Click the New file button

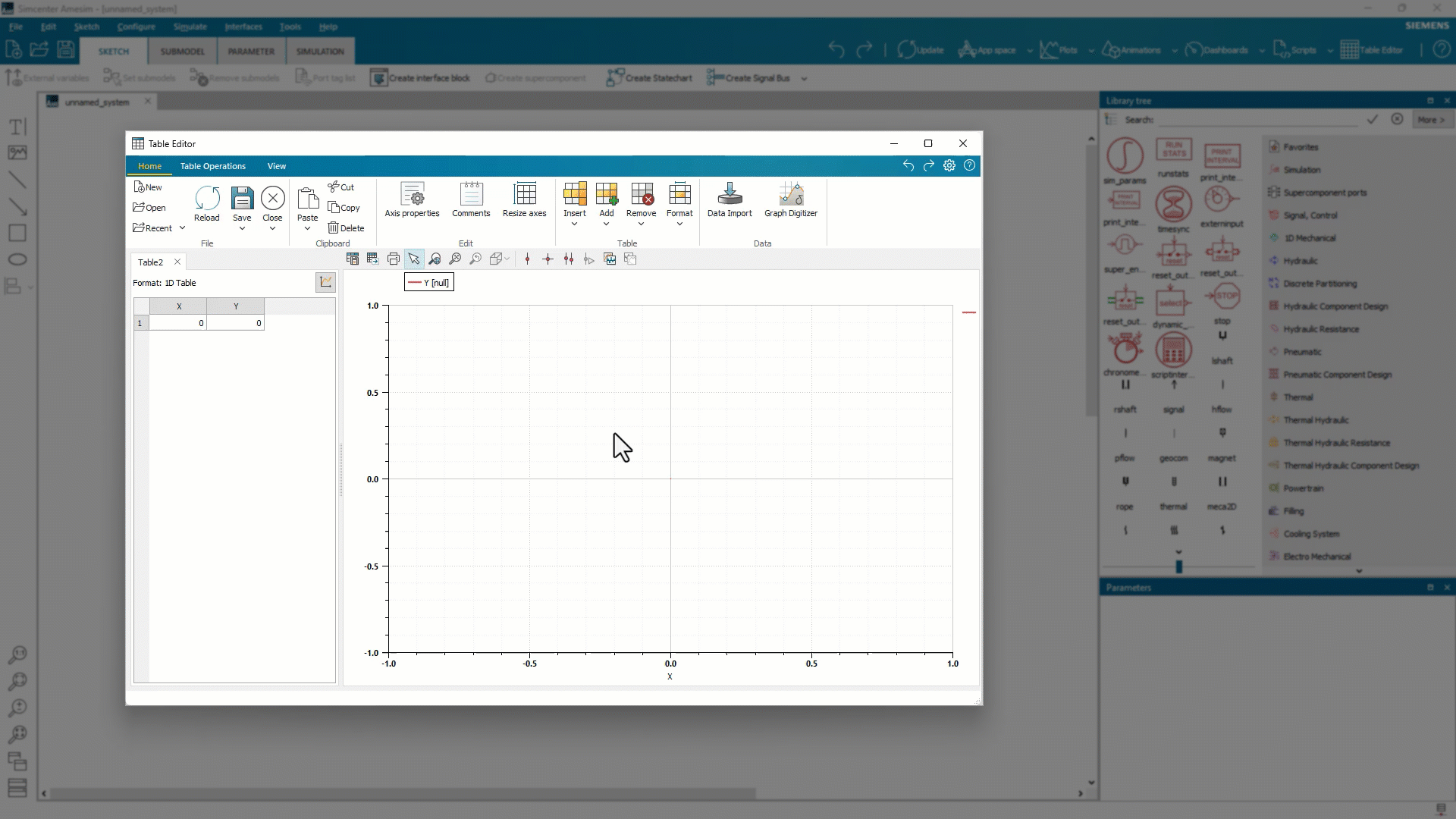tap(148, 187)
